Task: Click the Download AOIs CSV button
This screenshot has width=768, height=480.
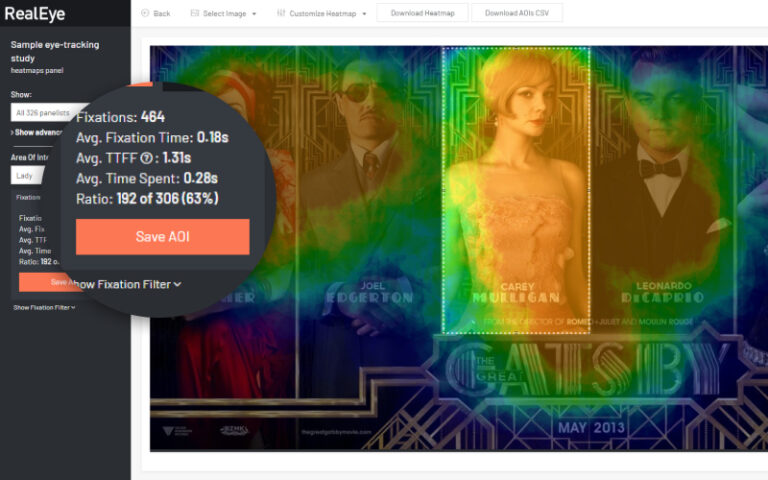Action: coord(517,13)
